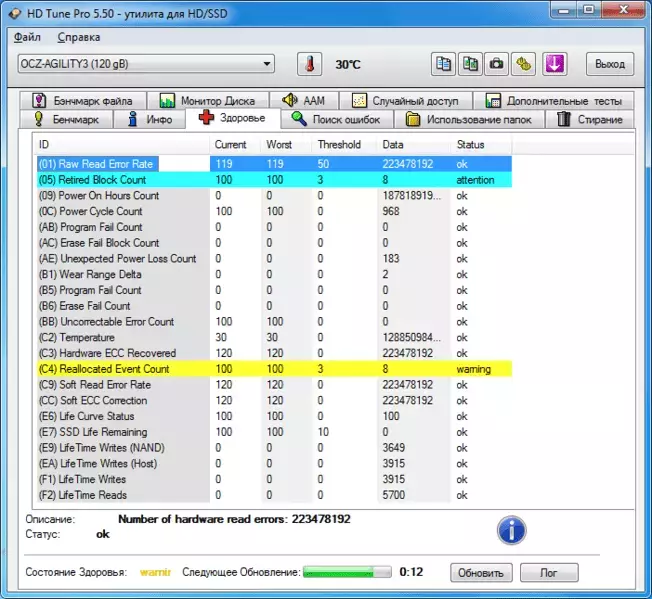
Task: Switch to the Поиск ошибок tab
Action: [x=337, y=119]
